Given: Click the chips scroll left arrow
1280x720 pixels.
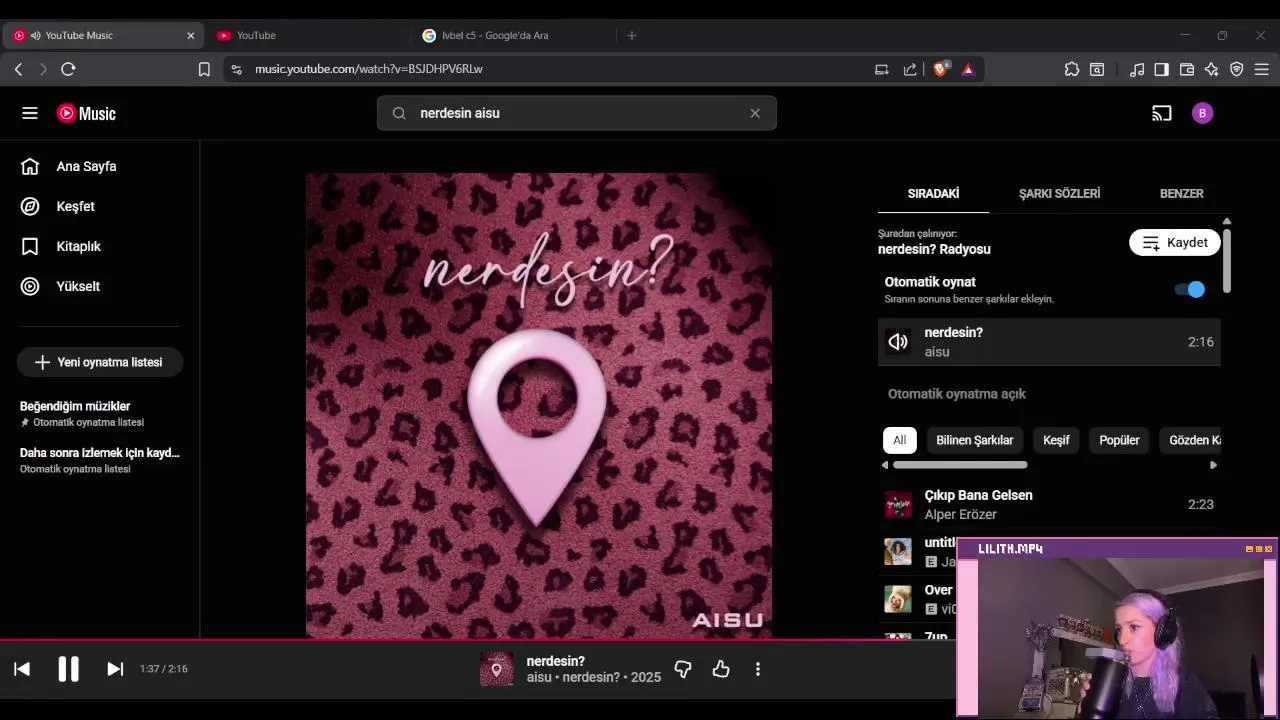Looking at the screenshot, I should coord(885,465).
